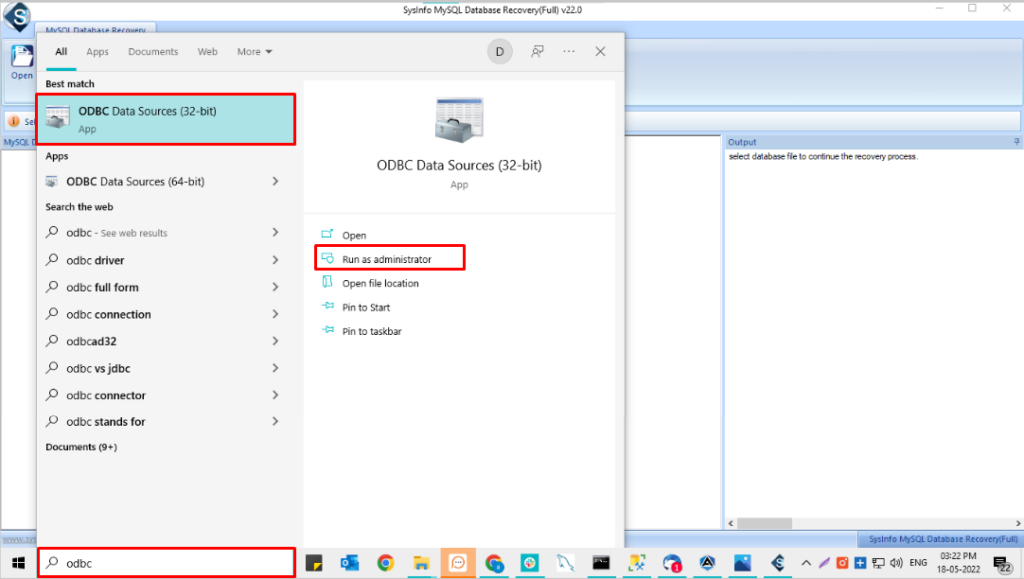The height and width of the screenshot is (579, 1024).
Task: Click Open file location option
Action: 380,283
